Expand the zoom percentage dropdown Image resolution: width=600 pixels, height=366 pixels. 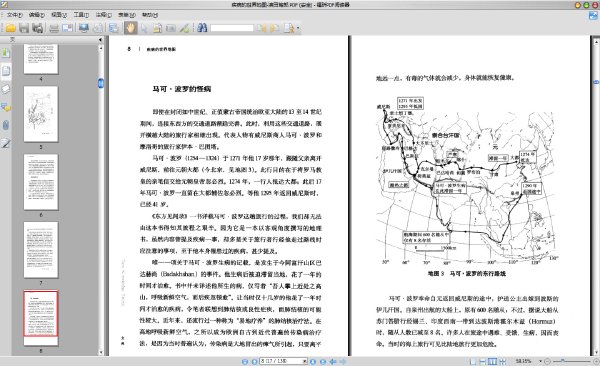(x=540, y=361)
